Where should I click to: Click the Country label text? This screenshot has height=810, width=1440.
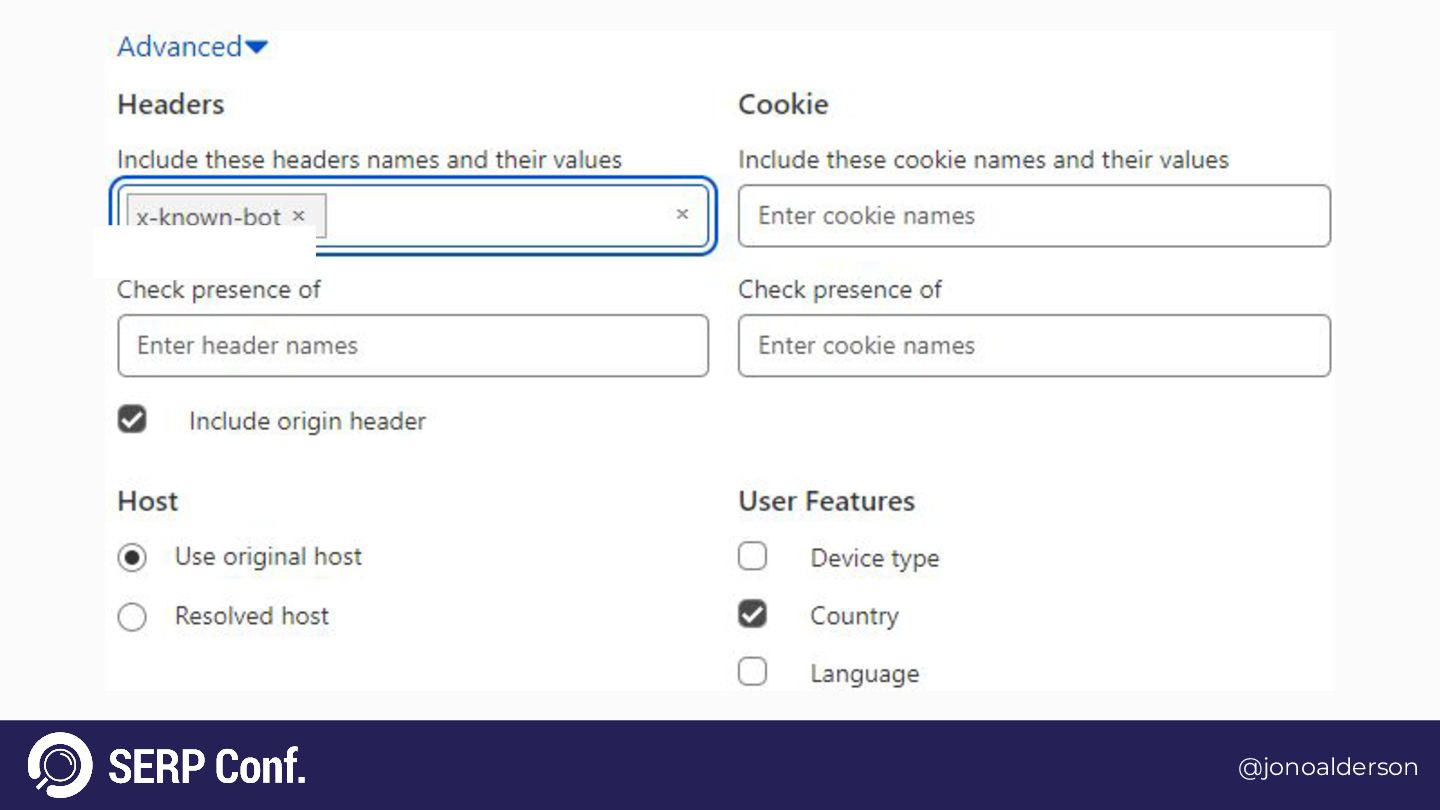tap(854, 616)
